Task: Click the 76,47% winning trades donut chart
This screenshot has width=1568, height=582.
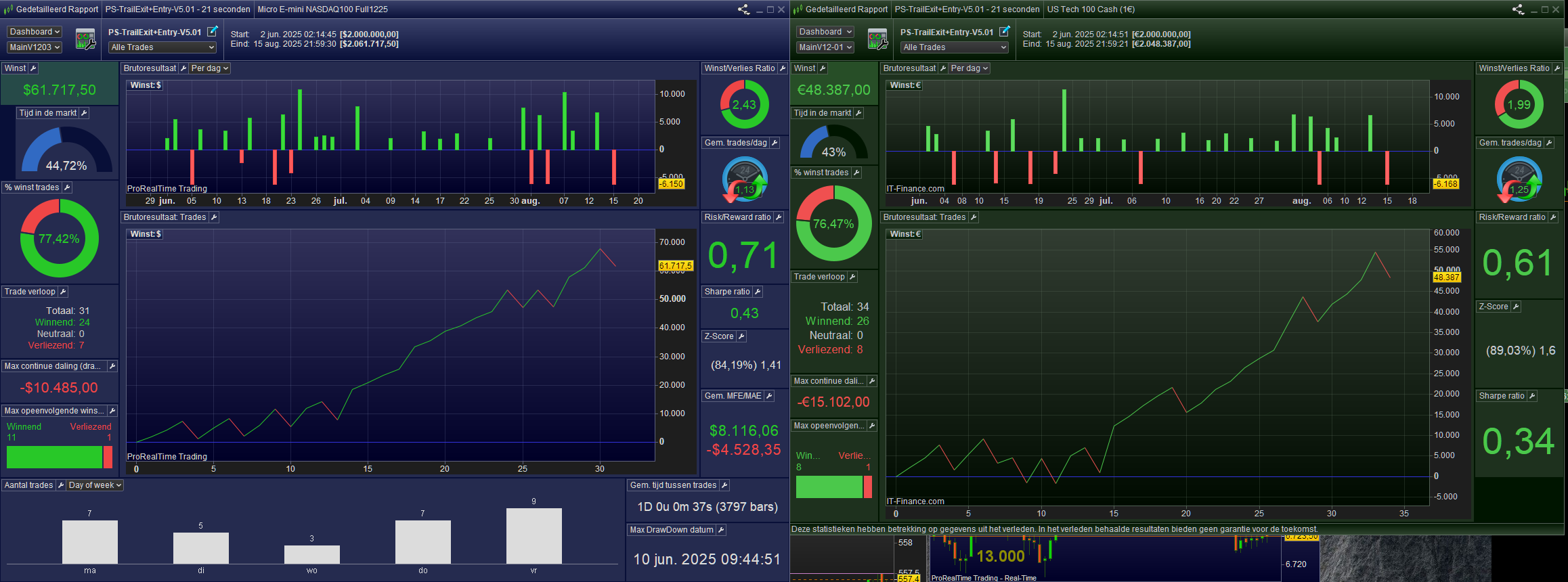Action: pos(834,223)
